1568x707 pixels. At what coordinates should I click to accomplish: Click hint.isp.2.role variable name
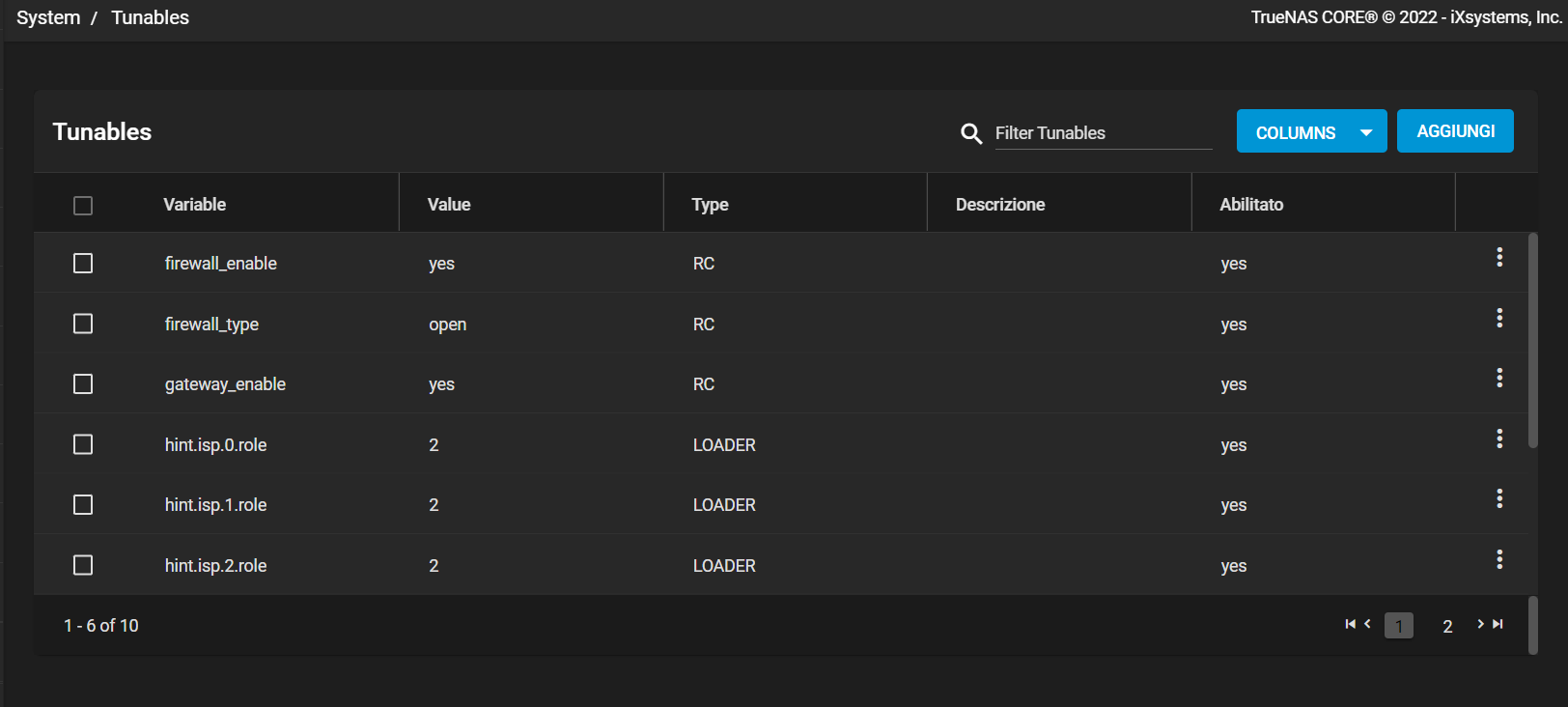[215, 566]
